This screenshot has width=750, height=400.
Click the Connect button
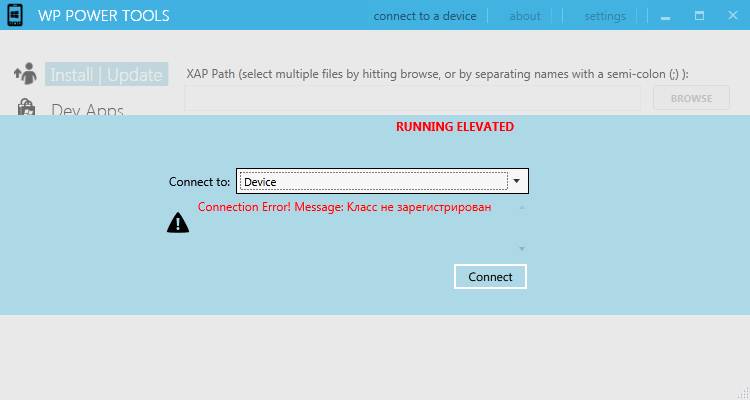pos(490,277)
